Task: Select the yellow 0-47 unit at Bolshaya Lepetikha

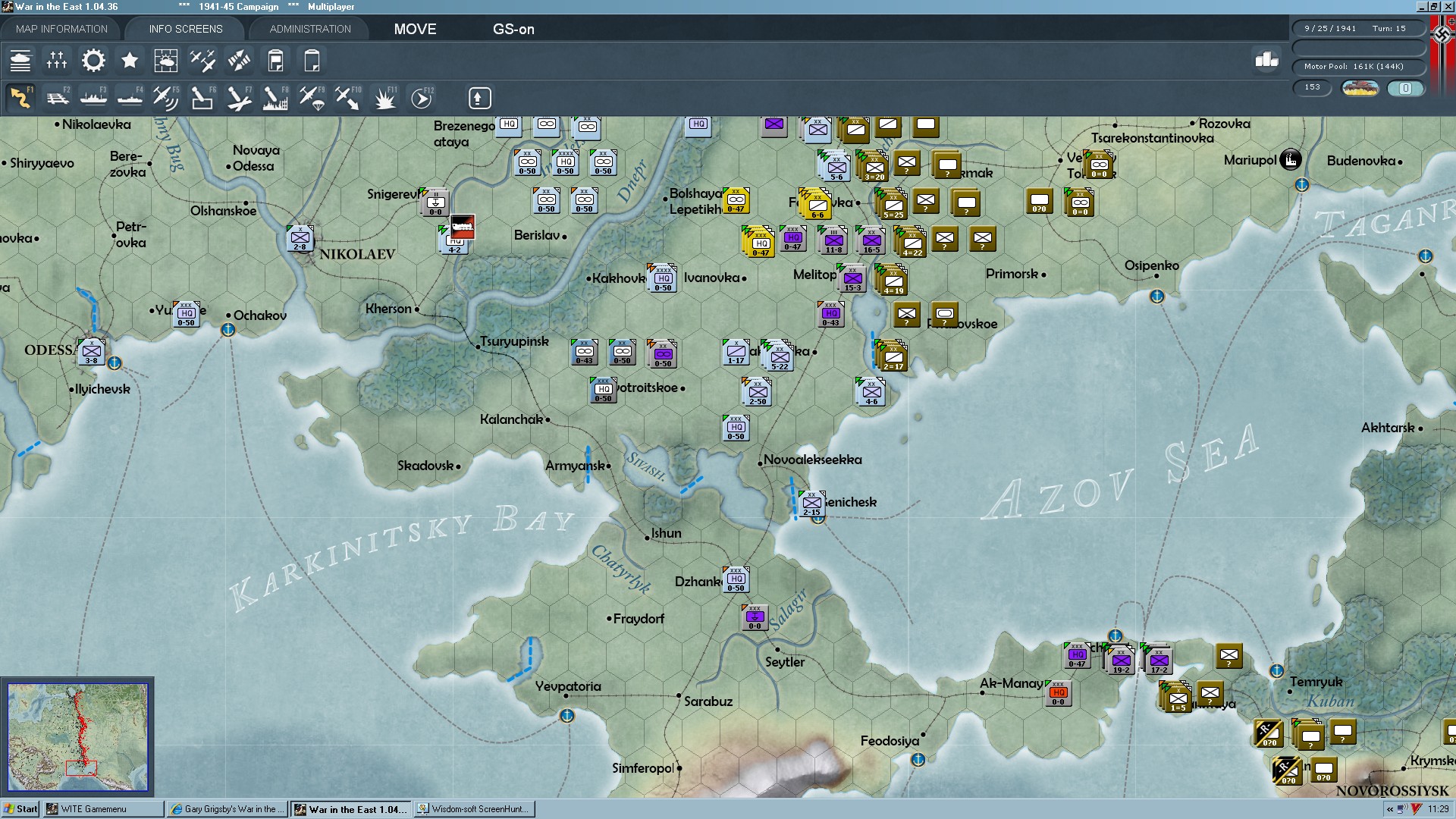Action: coord(736,200)
